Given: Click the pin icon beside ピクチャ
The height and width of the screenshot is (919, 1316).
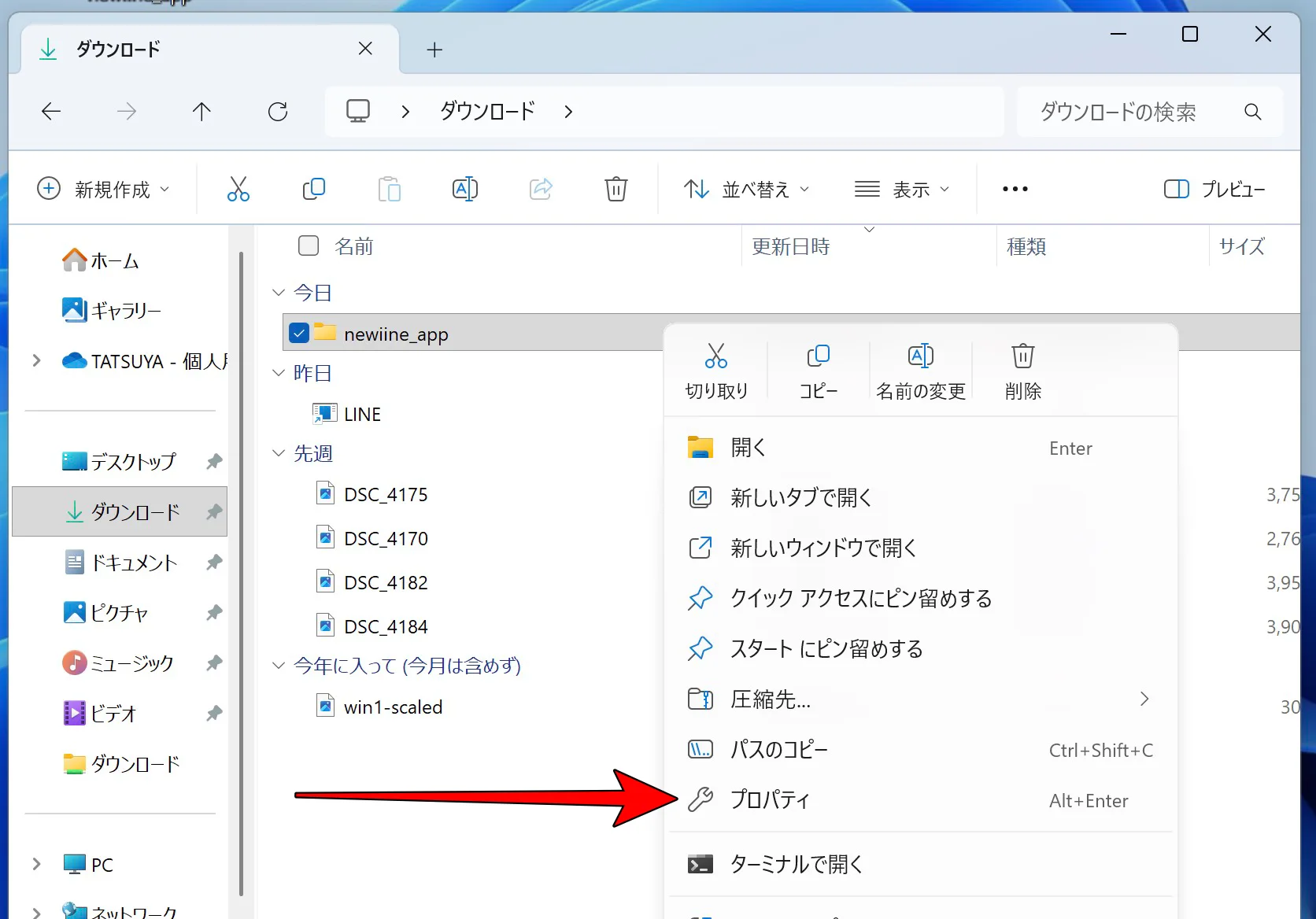Looking at the screenshot, I should (x=214, y=612).
